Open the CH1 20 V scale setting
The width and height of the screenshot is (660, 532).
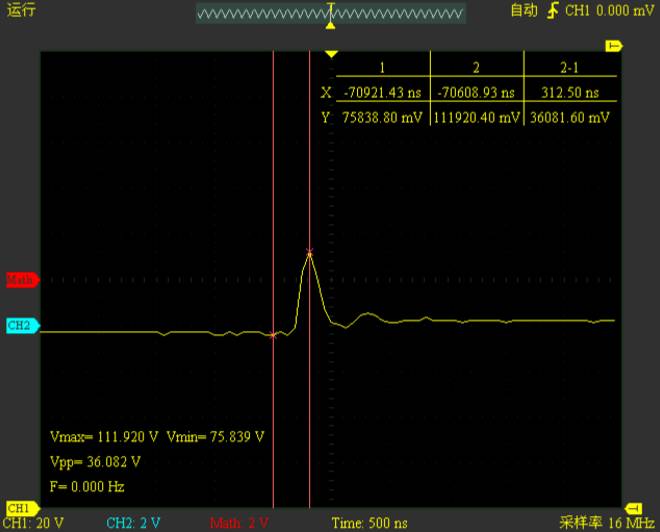coord(34,523)
